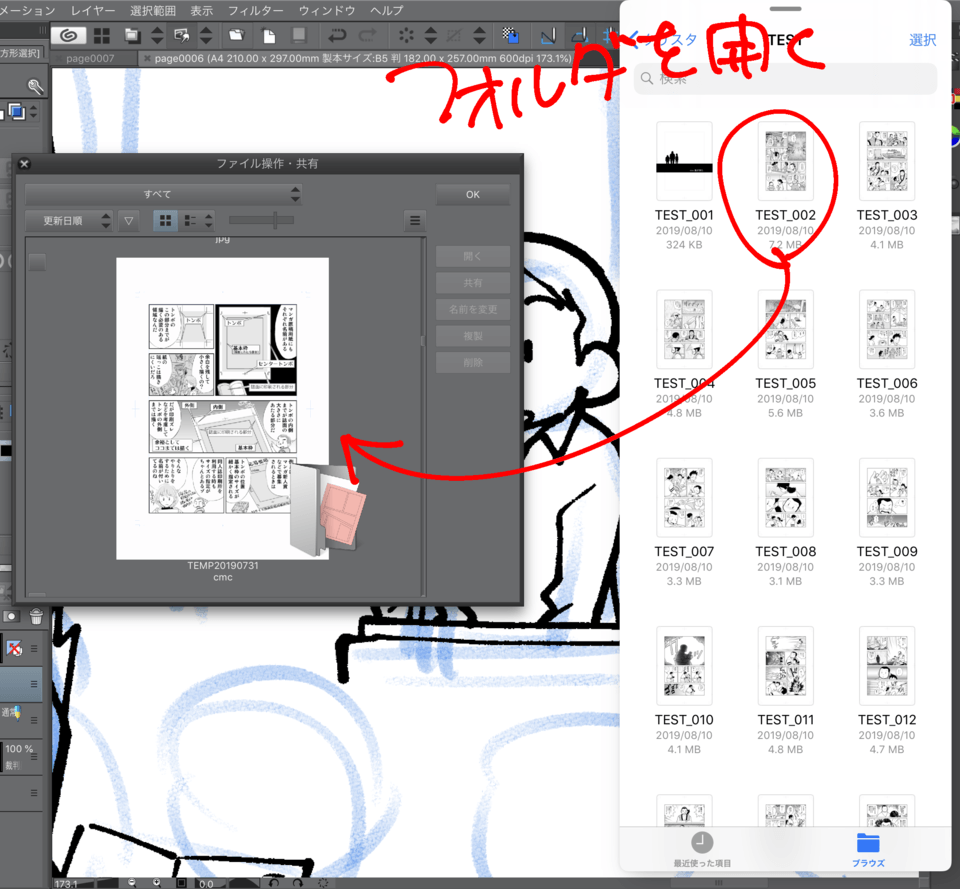Tick the checkbox beside the TEMP20190731 thumbnail
The height and width of the screenshot is (889, 960).
tap(37, 262)
